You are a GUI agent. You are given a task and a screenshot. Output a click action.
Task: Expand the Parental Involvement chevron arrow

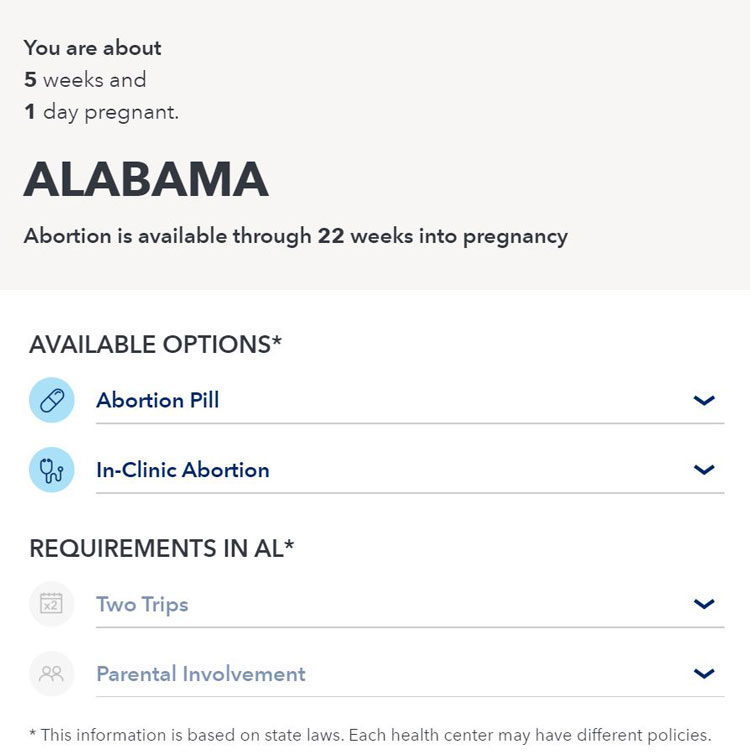(704, 673)
